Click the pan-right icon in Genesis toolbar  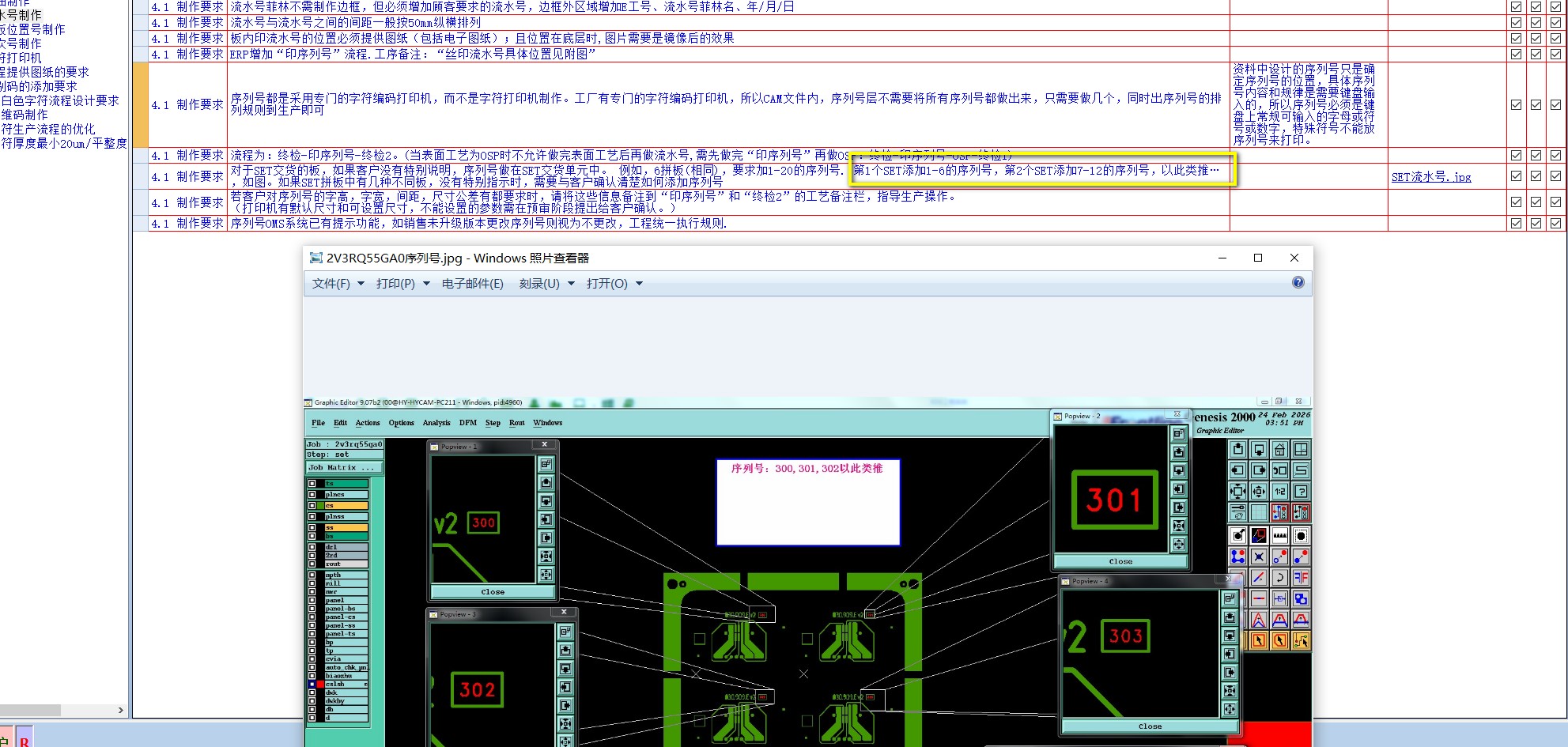tap(1259, 470)
